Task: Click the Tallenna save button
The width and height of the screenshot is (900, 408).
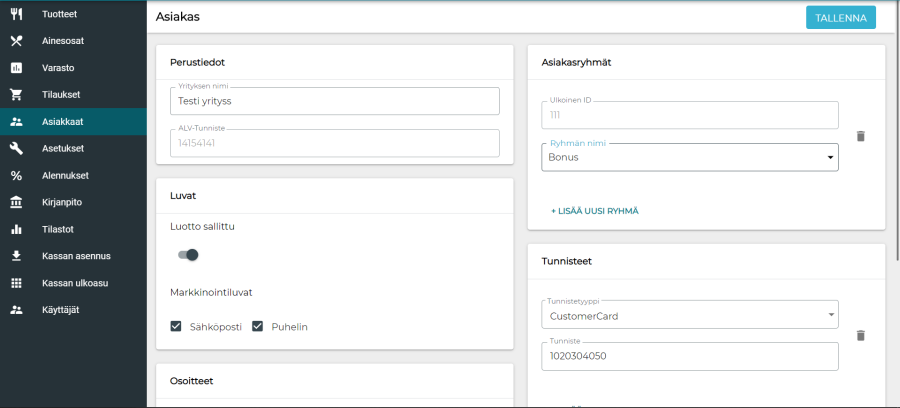Action: tap(840, 17)
